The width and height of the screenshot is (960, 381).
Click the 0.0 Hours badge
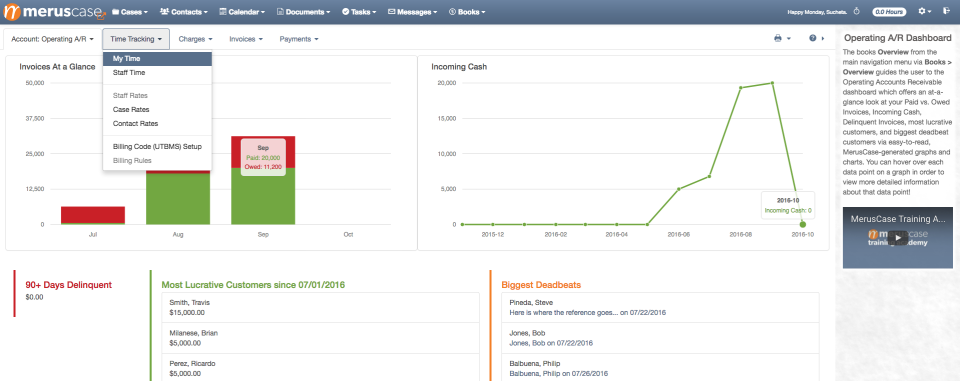pos(889,12)
